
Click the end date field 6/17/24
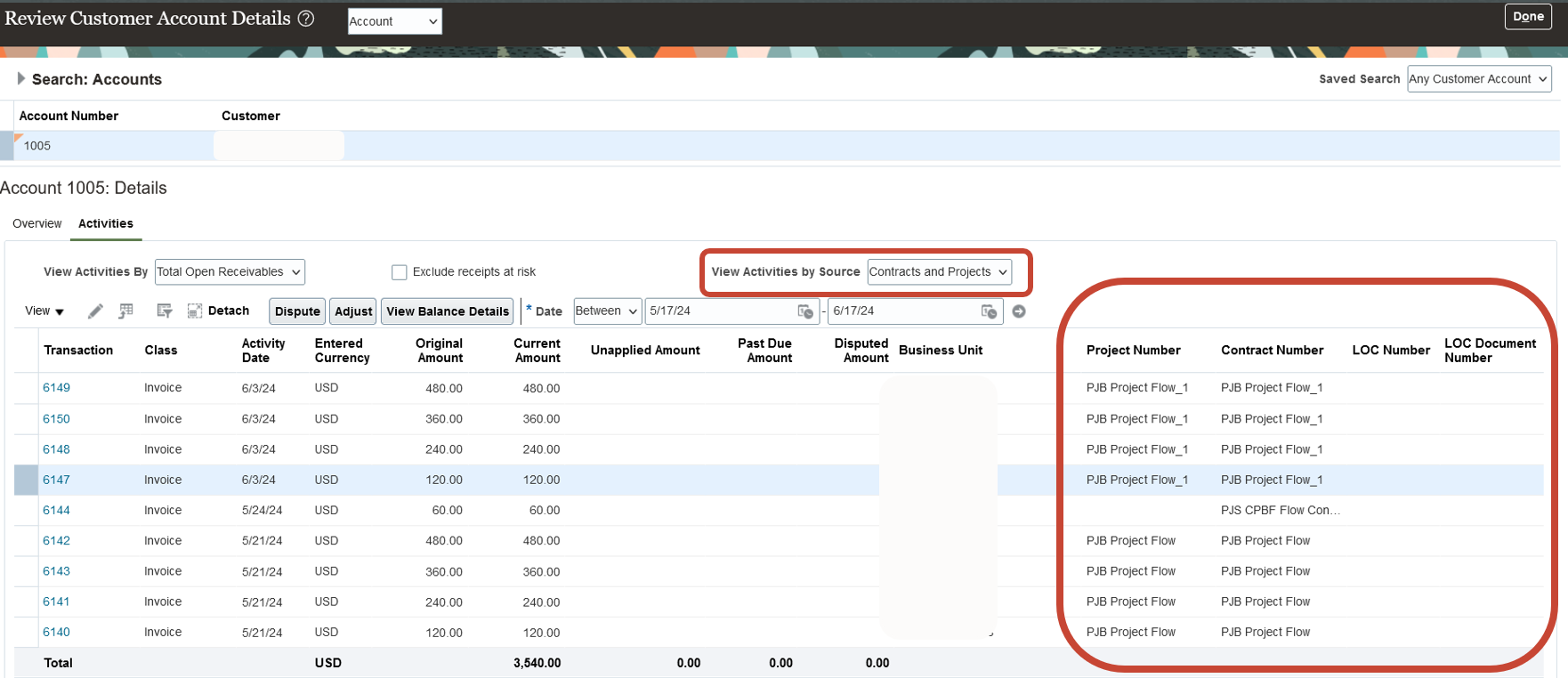903,311
